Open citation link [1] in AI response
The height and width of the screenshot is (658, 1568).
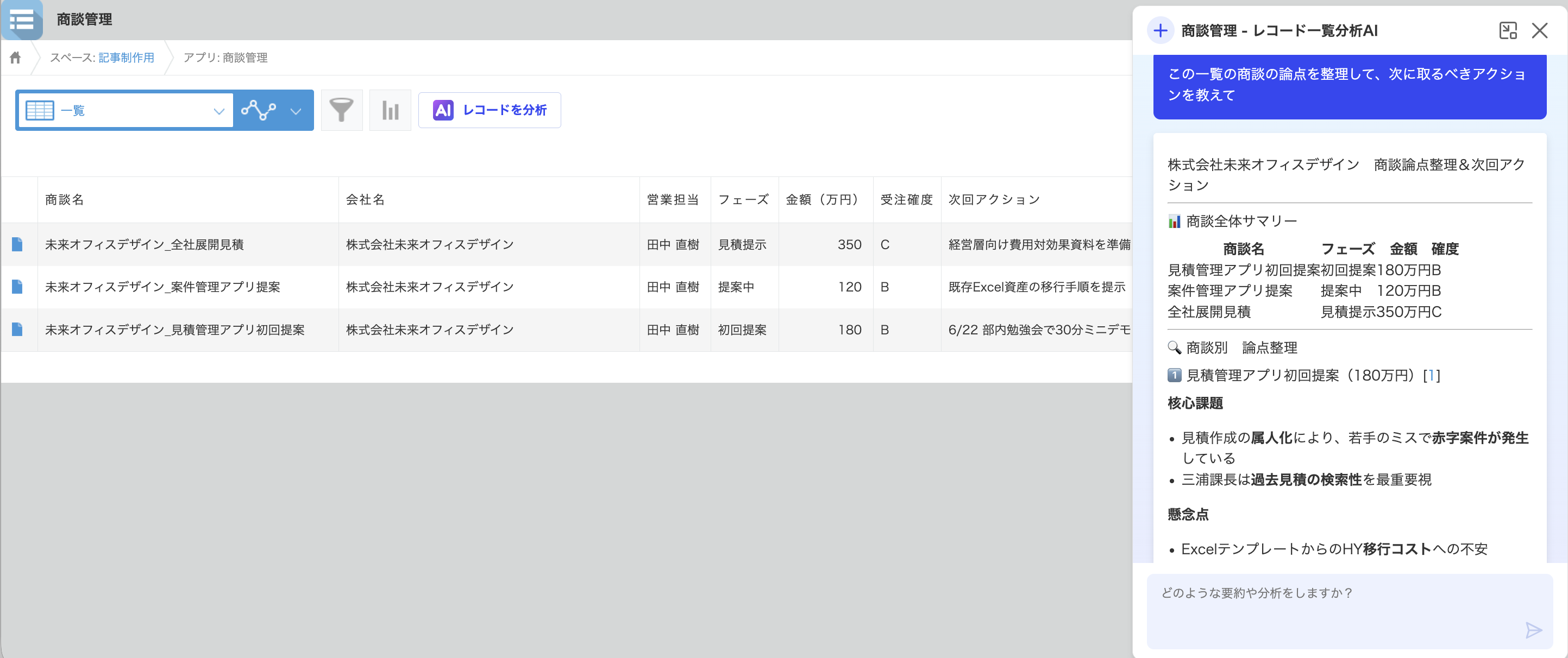1432,375
